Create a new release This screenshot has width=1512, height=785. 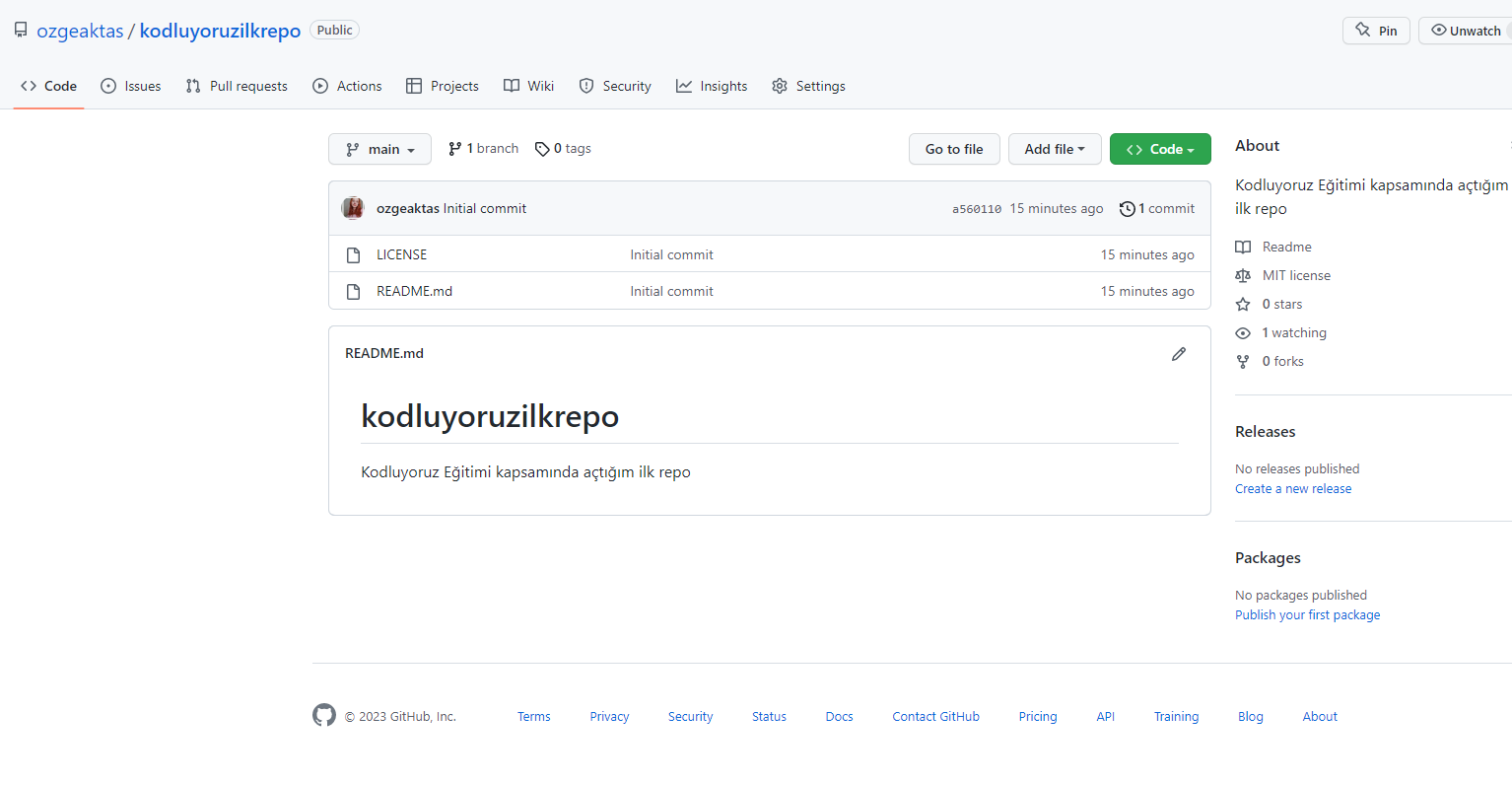point(1293,488)
